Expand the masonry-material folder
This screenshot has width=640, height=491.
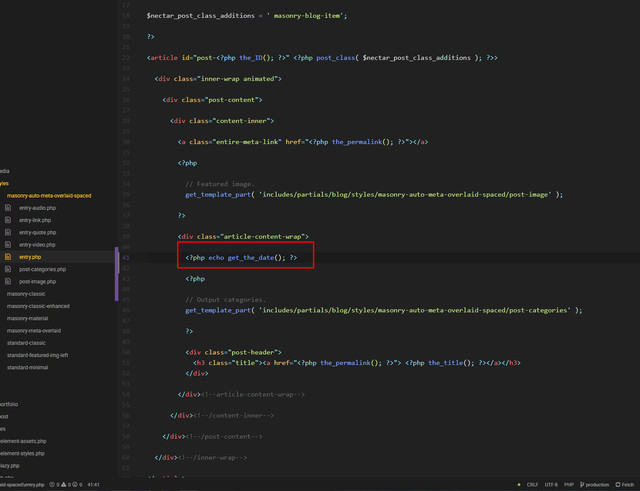[27, 318]
